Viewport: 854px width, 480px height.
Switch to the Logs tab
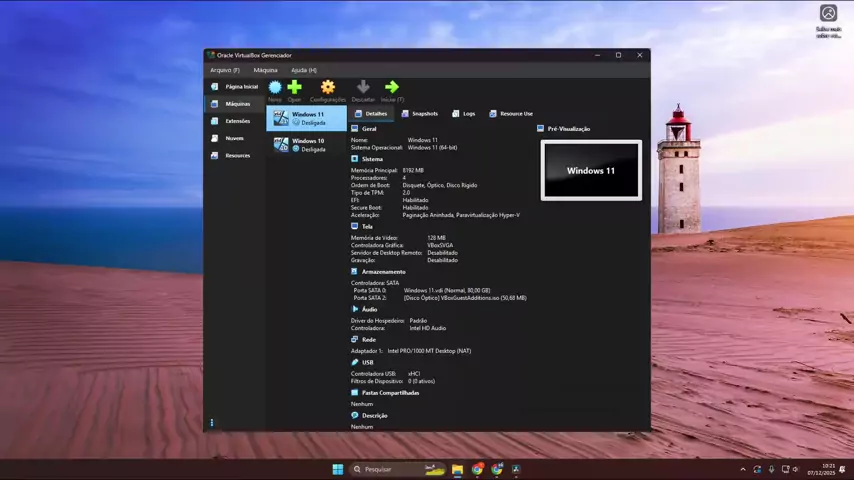click(x=464, y=114)
